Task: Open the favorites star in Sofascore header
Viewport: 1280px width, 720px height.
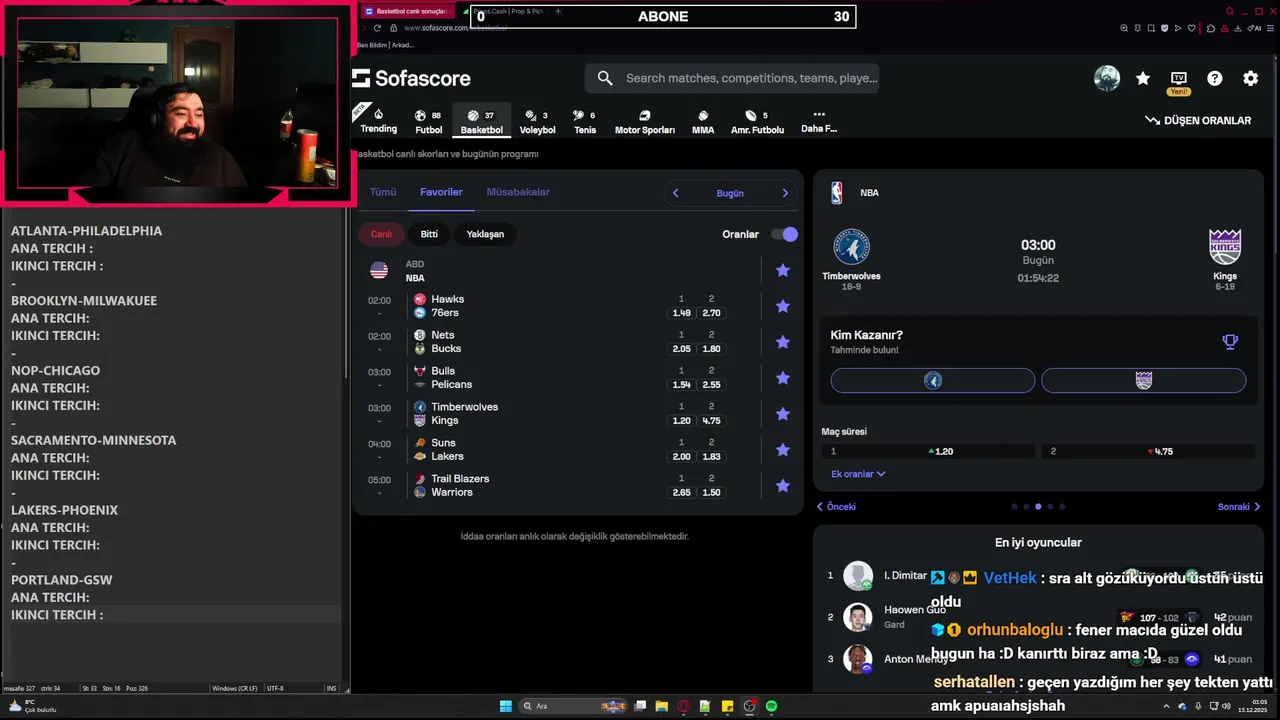Action: point(1143,78)
